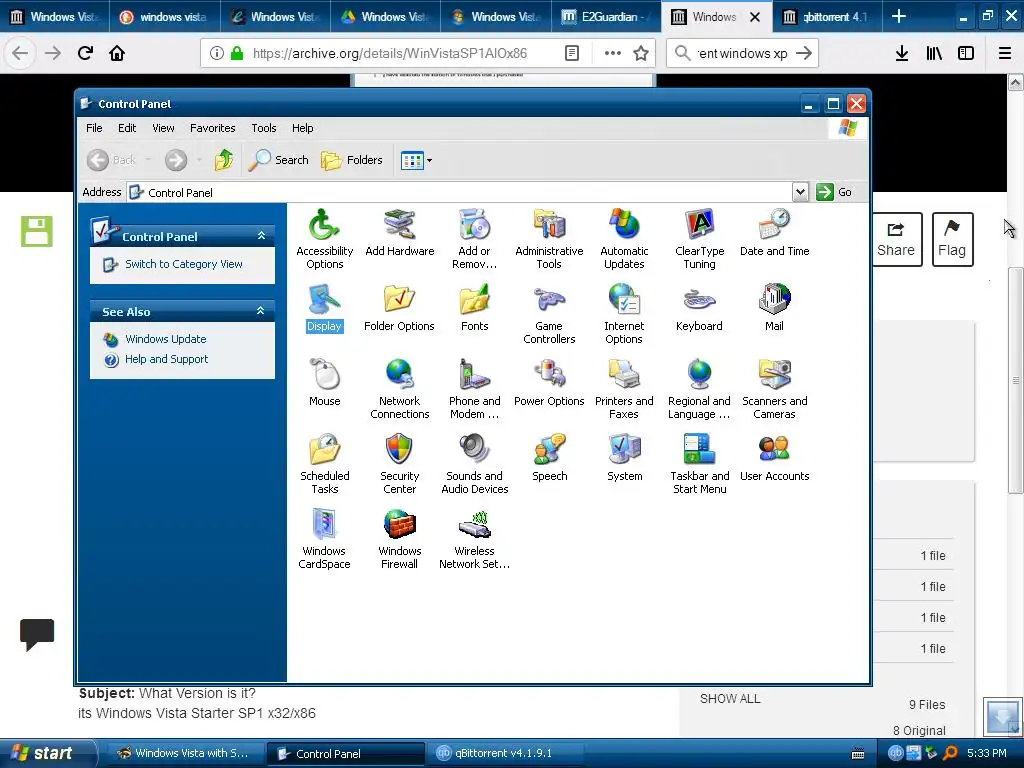The width and height of the screenshot is (1024, 768).
Task: Open Windows Firewall
Action: (399, 539)
